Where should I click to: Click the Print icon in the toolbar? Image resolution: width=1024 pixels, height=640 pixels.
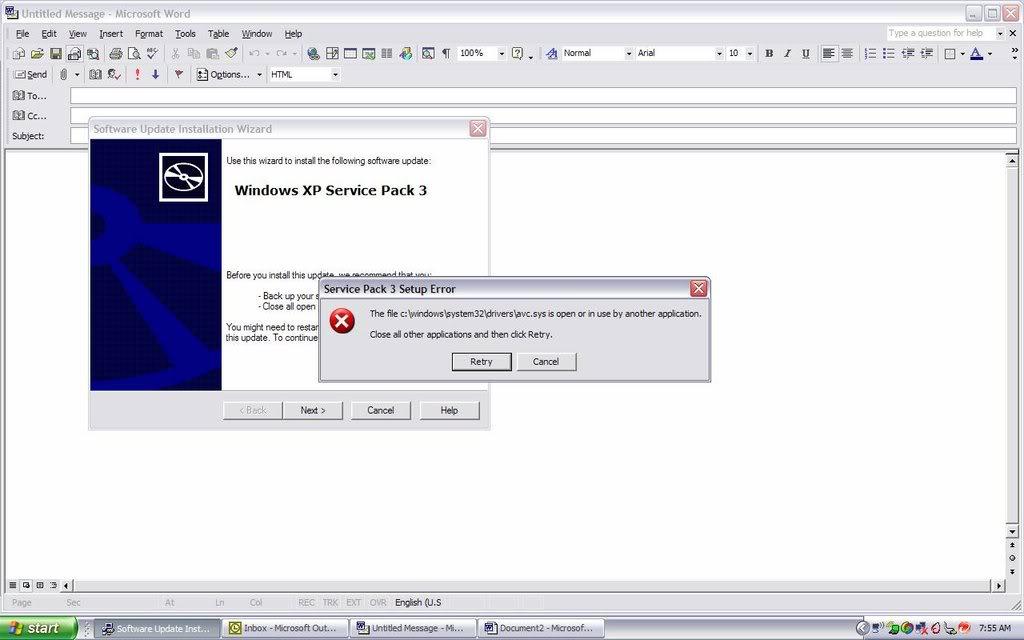point(115,53)
